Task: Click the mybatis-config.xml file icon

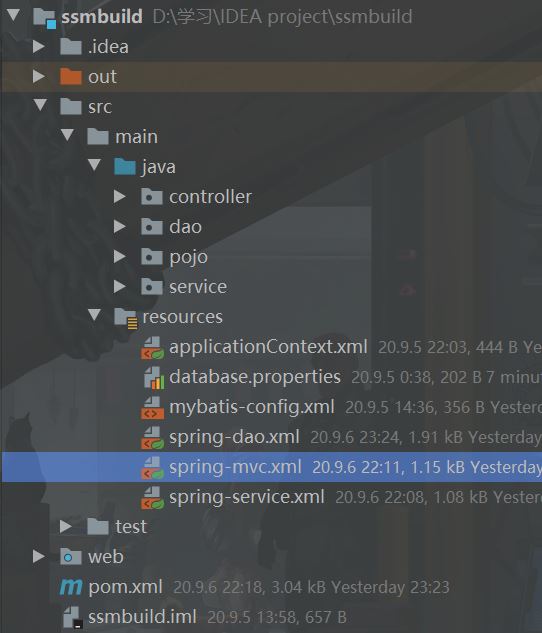Action: pos(153,407)
